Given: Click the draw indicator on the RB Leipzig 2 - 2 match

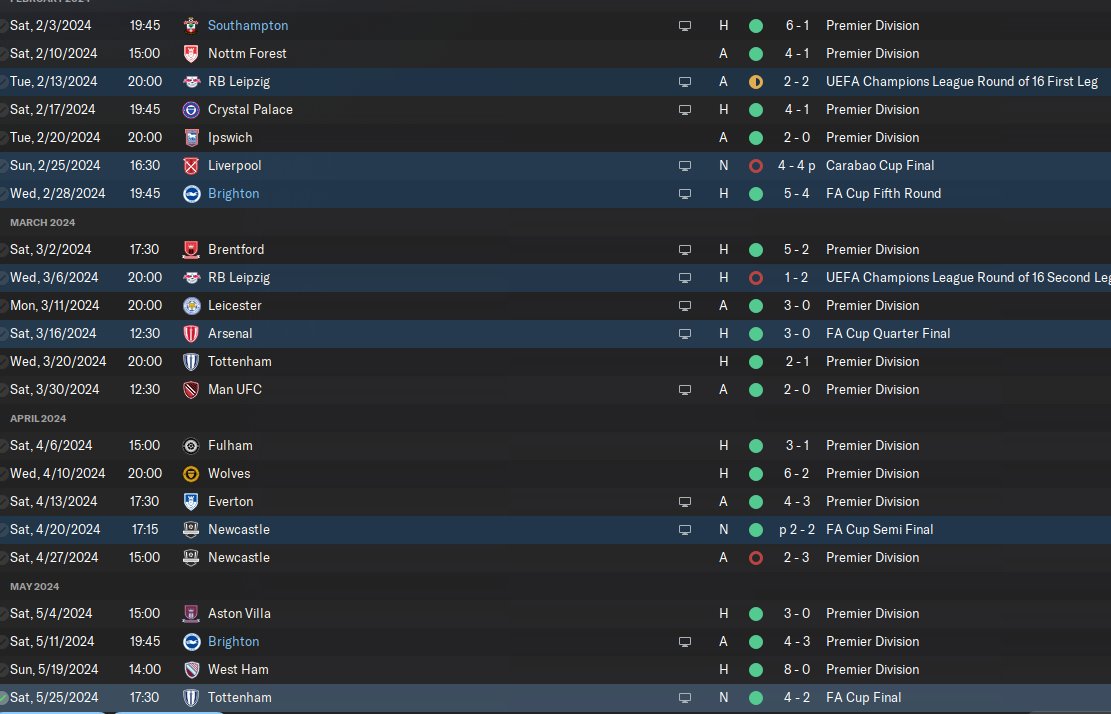Looking at the screenshot, I should pos(756,81).
